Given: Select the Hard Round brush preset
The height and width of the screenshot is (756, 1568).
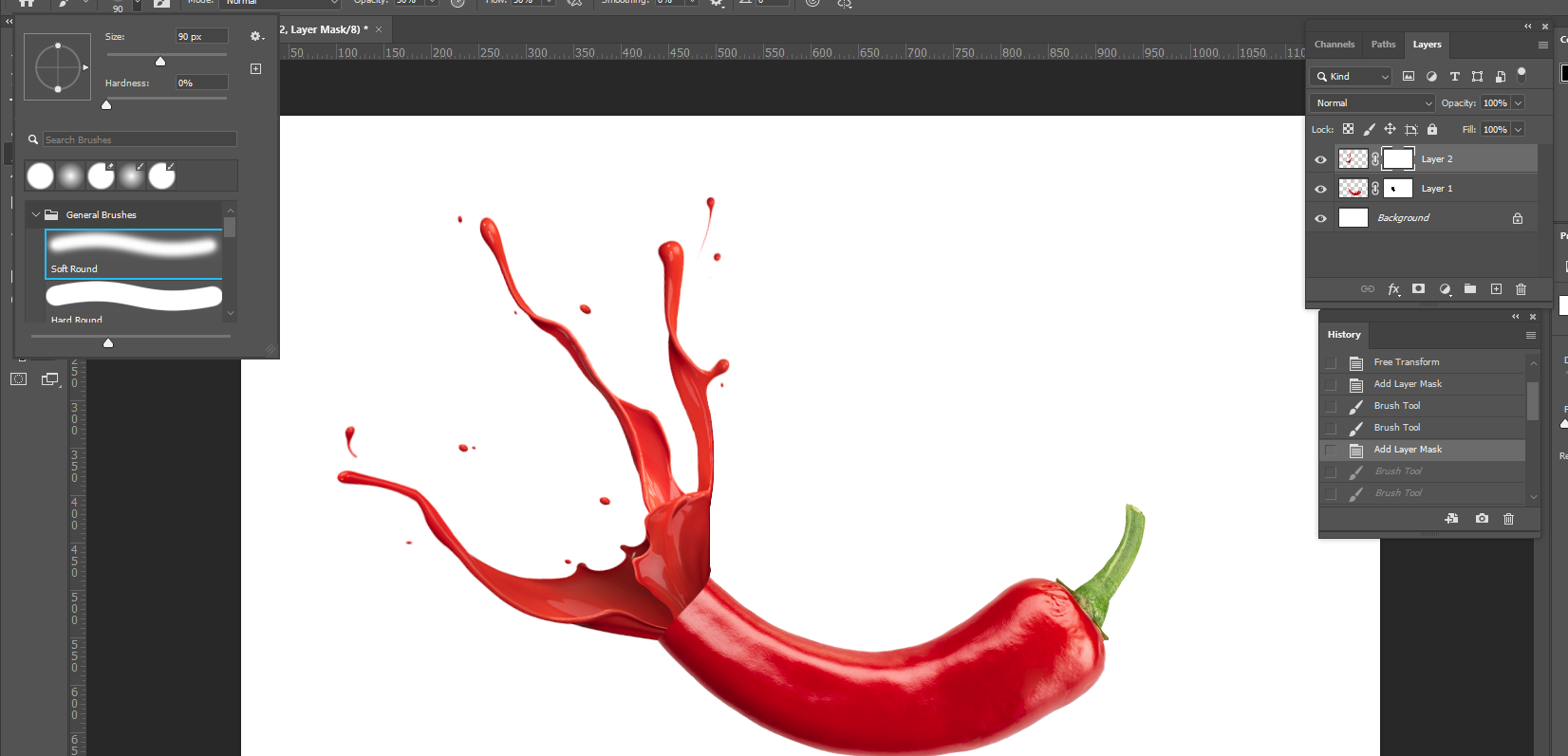Looking at the screenshot, I should tap(133, 304).
